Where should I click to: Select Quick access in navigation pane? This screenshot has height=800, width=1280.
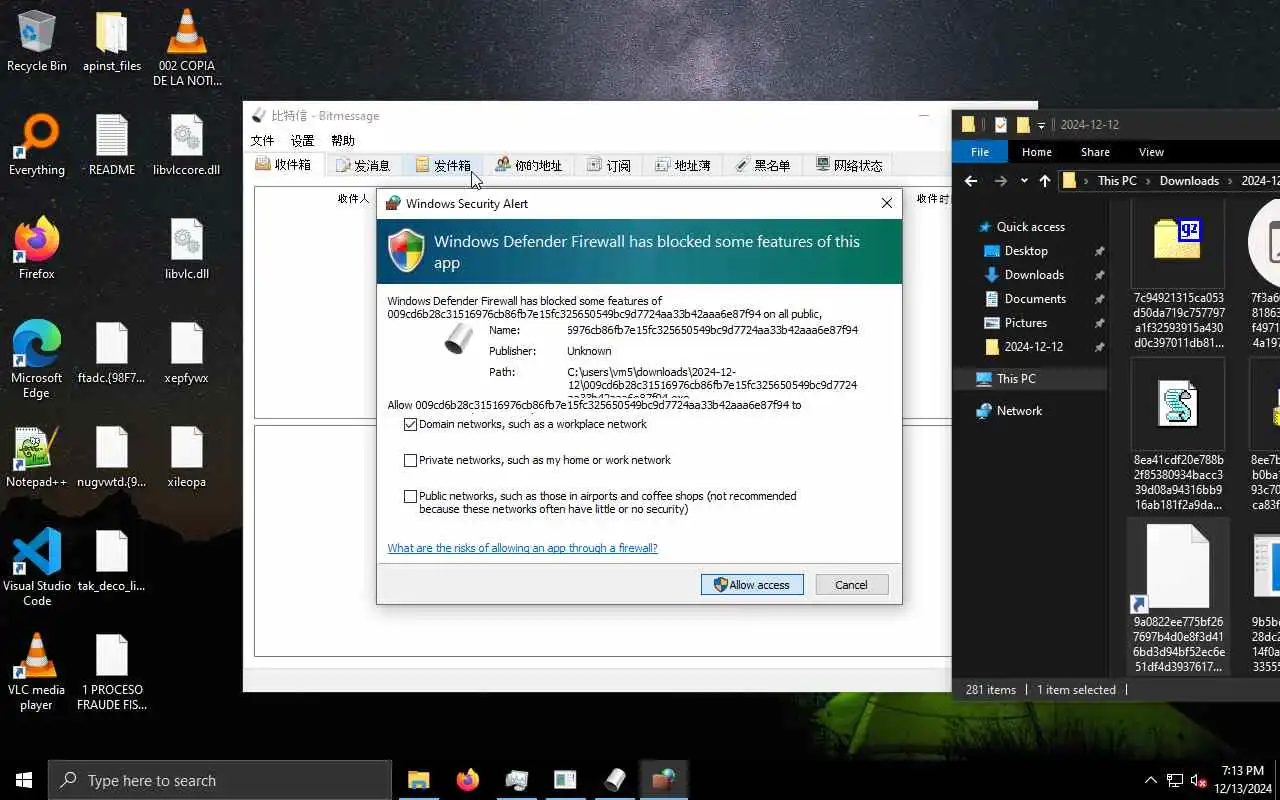[x=1030, y=227]
